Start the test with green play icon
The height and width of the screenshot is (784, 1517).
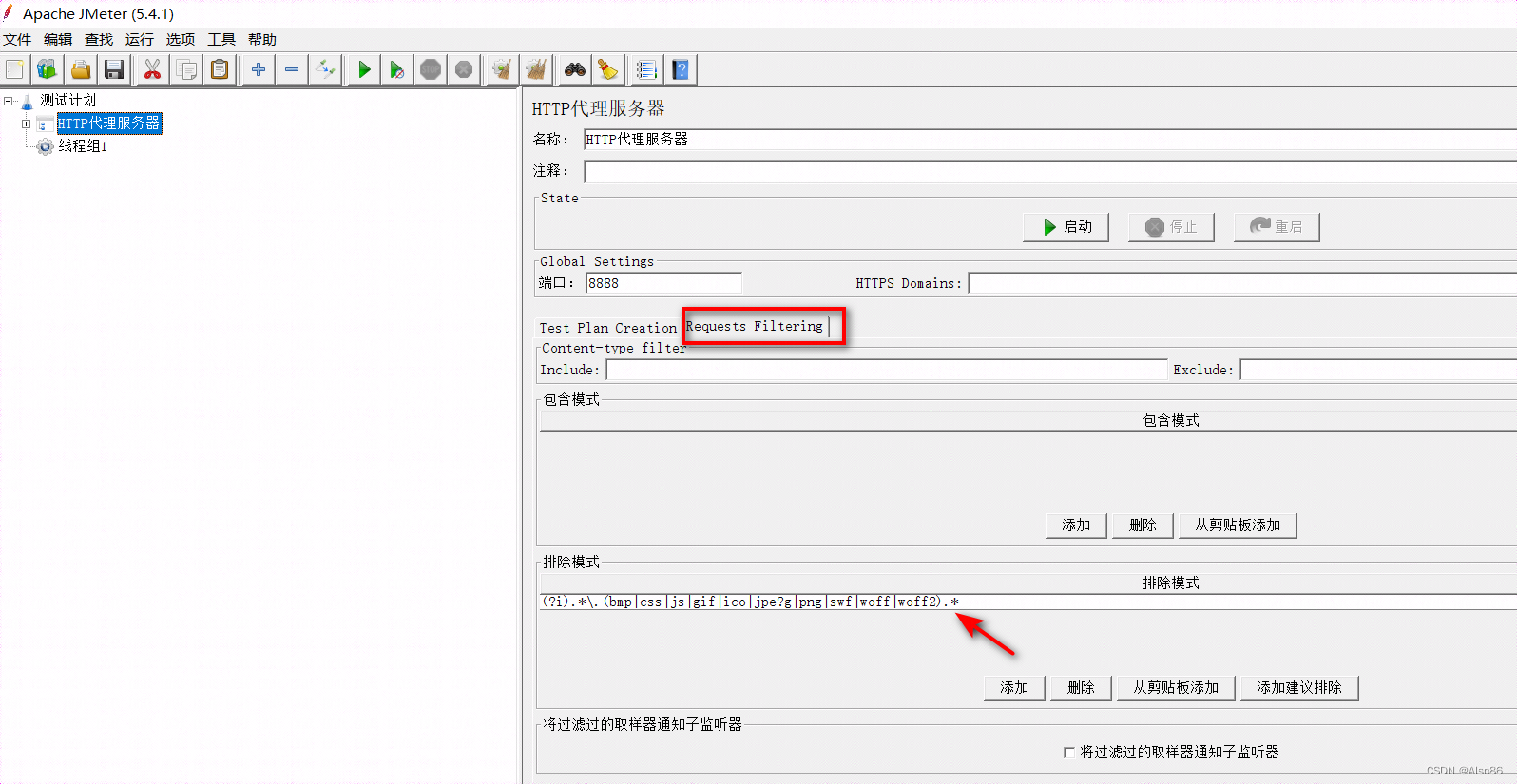pos(364,69)
